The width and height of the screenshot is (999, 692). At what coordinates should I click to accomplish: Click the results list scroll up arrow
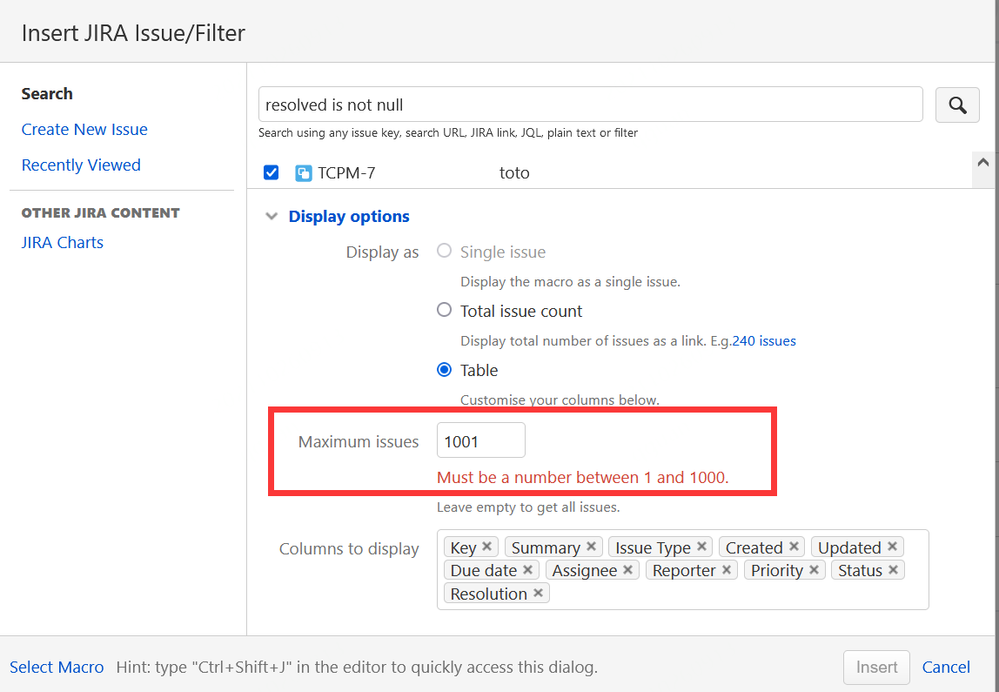(x=982, y=162)
